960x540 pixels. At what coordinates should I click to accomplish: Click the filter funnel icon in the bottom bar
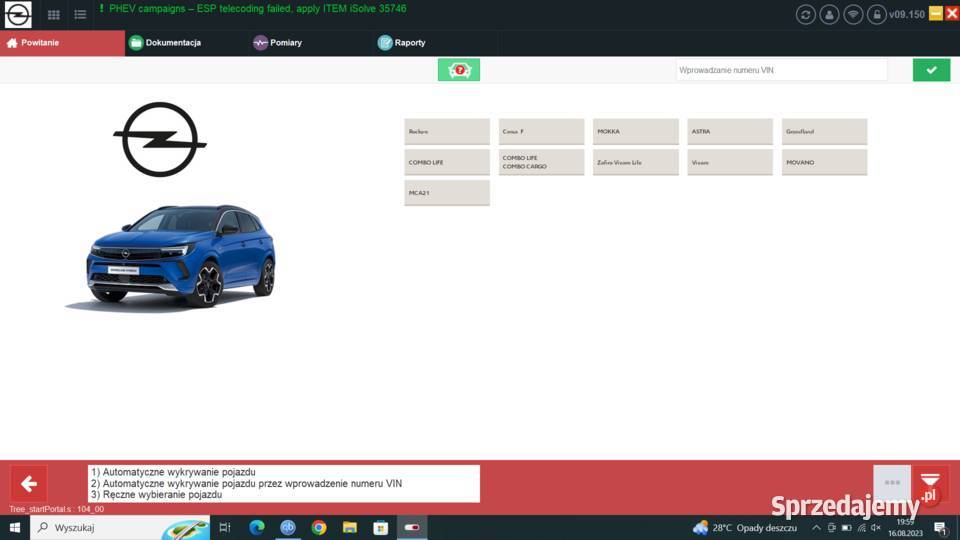click(x=930, y=481)
